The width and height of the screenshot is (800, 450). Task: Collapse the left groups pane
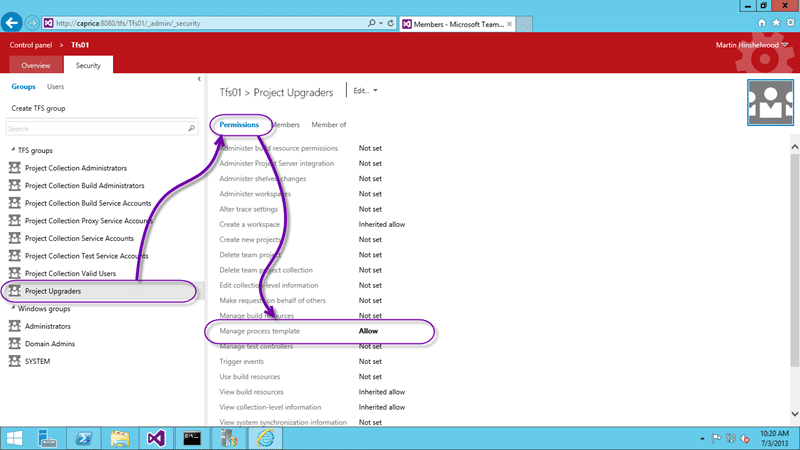[199, 79]
